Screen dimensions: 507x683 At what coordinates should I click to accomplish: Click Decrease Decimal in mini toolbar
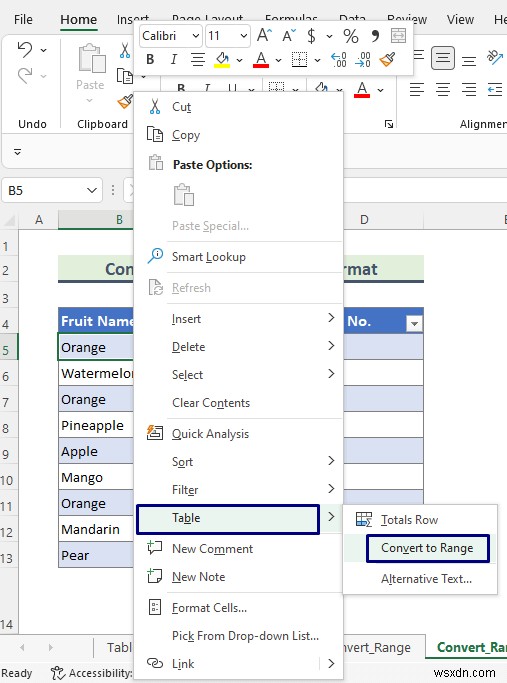click(x=363, y=60)
